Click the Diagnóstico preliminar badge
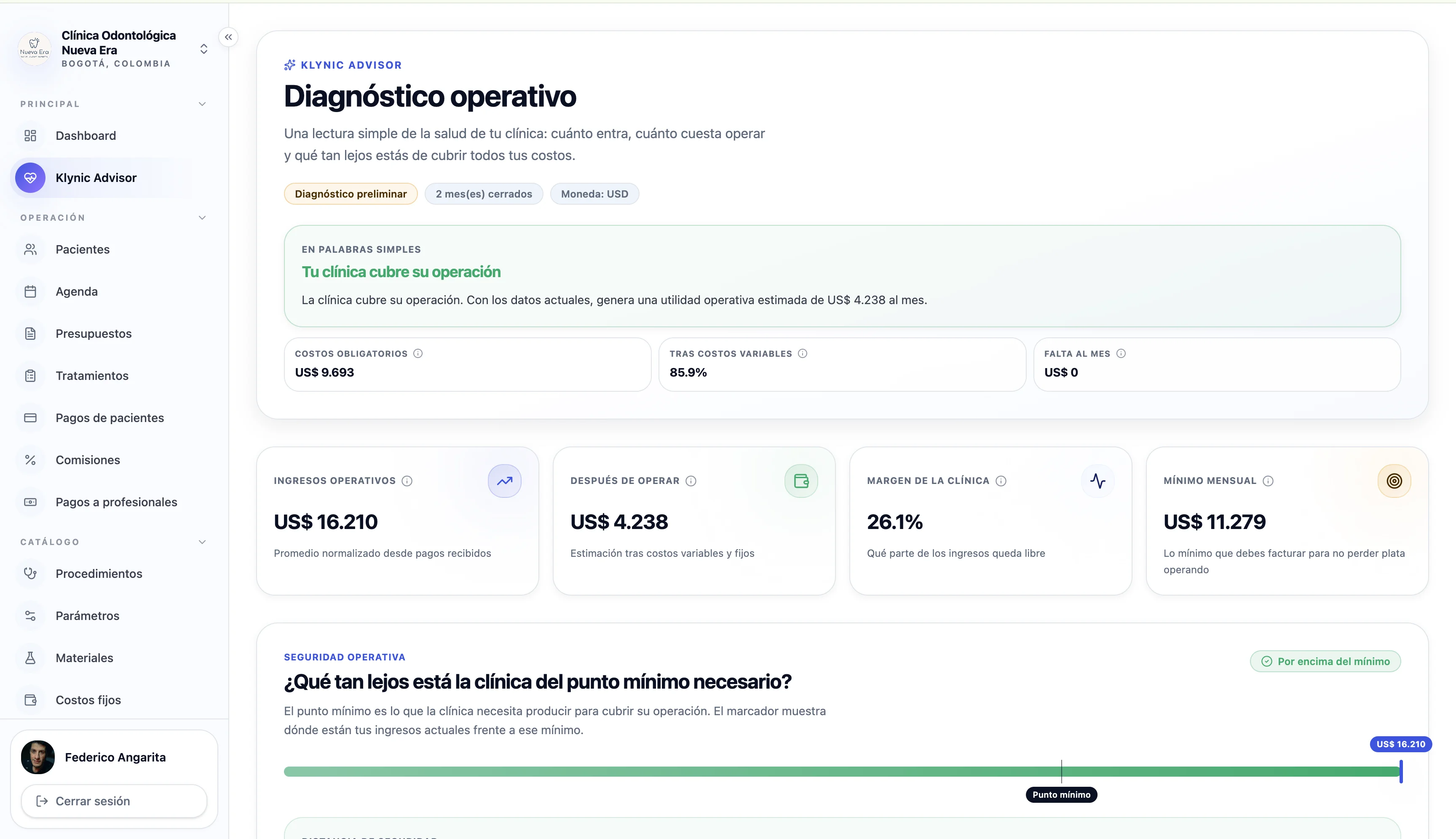 tap(351, 194)
